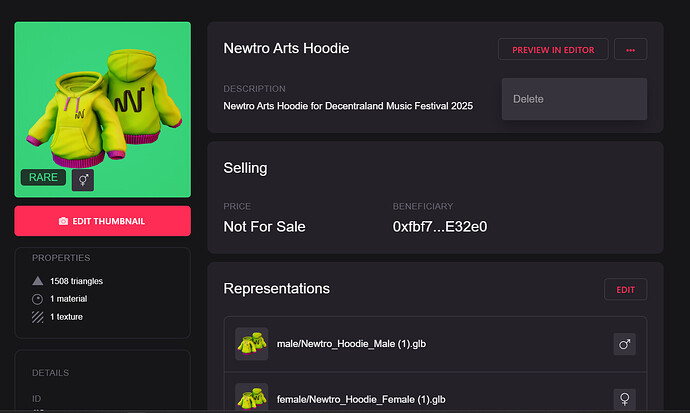Click the texture icon in Properties
This screenshot has height=413, width=690.
[38, 317]
